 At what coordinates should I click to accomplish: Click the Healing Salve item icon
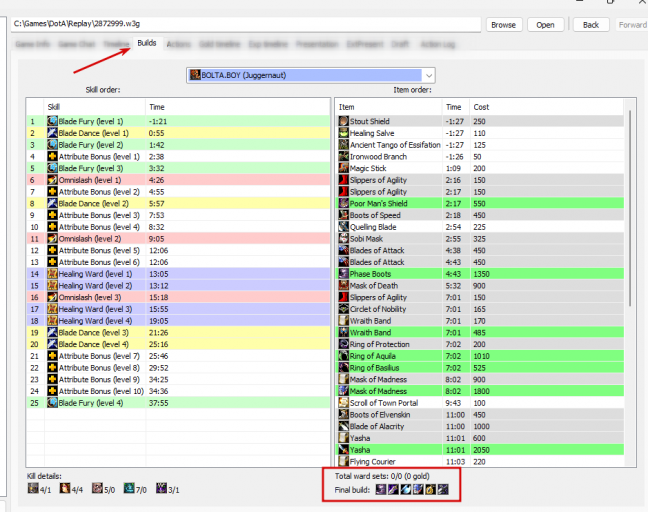tap(343, 133)
